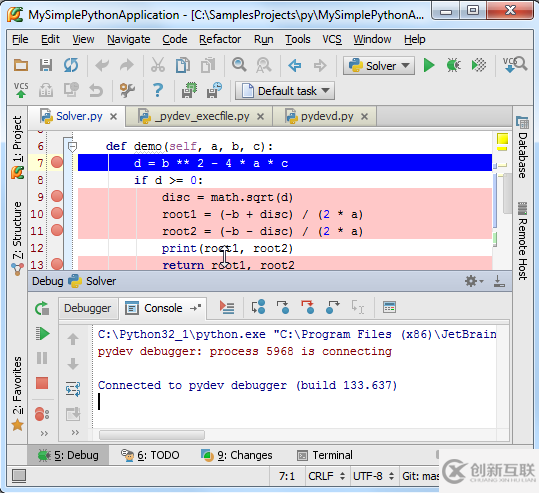Click Step Over debug icon
This screenshot has height=493, width=539.
tap(258, 307)
